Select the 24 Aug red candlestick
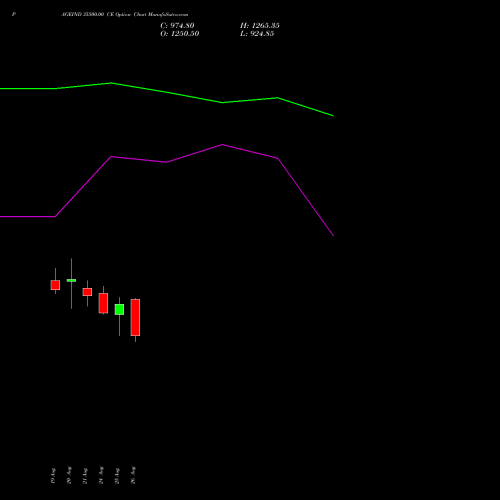This screenshot has height=500, width=500. [x=103, y=303]
